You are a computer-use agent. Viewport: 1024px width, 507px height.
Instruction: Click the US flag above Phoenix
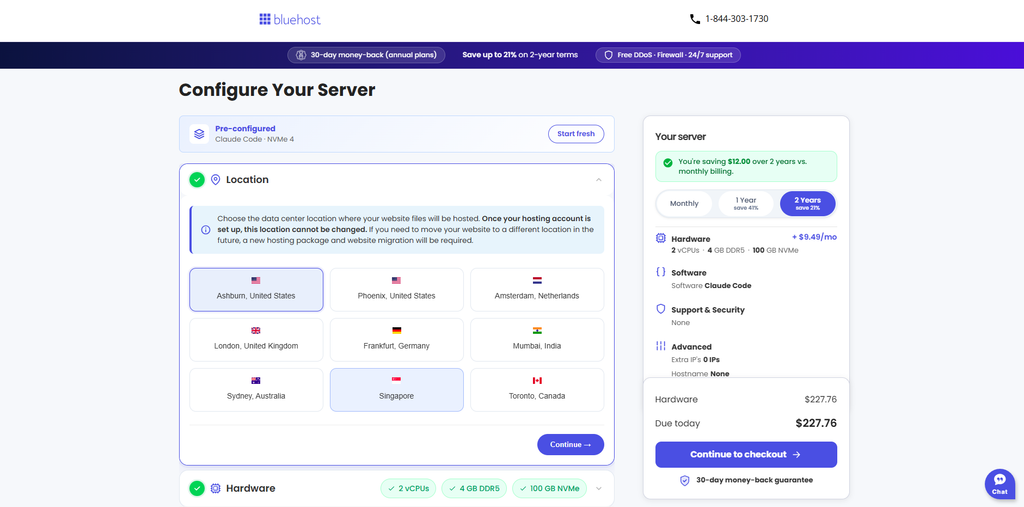click(396, 280)
